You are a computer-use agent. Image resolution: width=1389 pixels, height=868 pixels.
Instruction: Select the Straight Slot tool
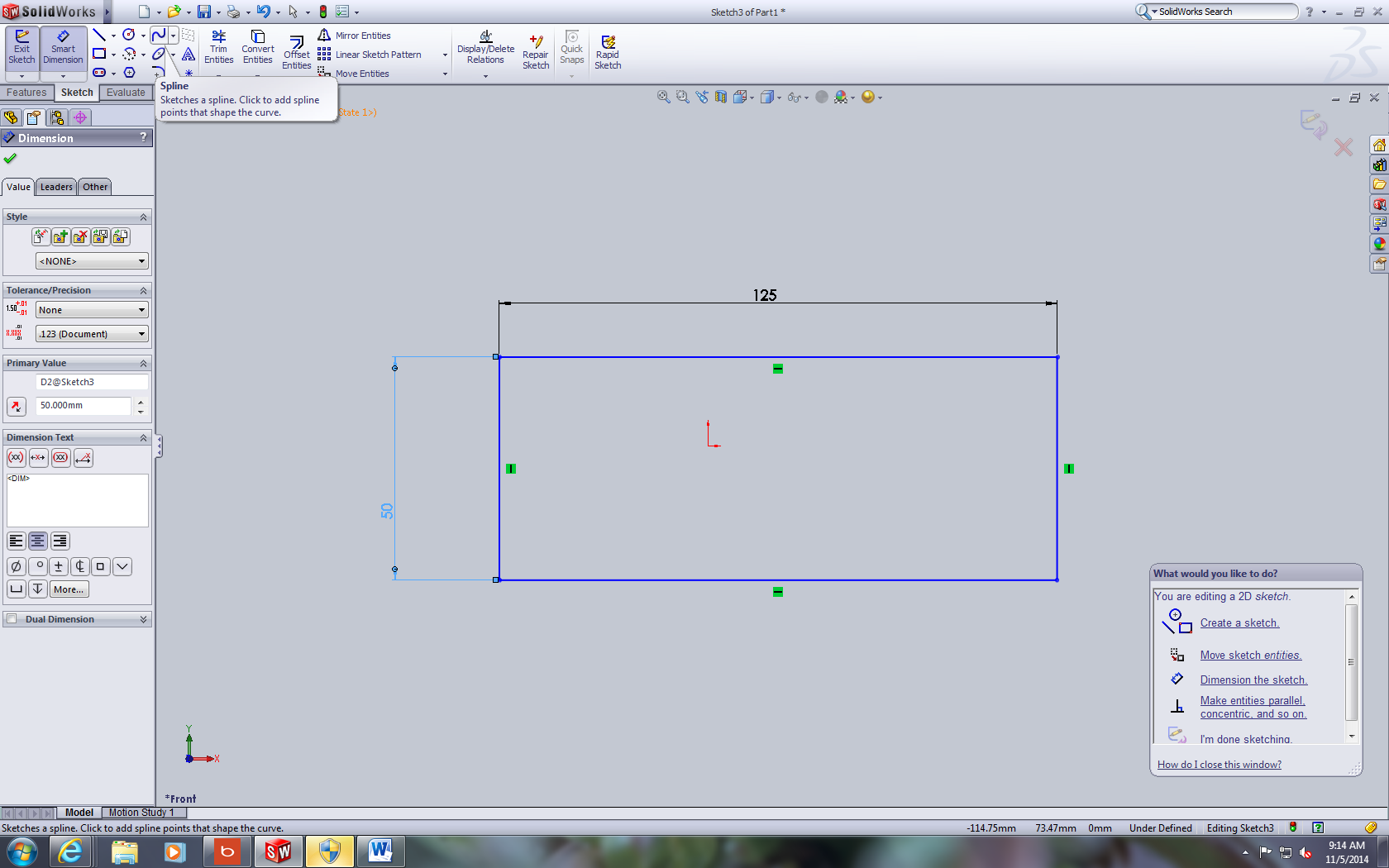[x=99, y=73]
